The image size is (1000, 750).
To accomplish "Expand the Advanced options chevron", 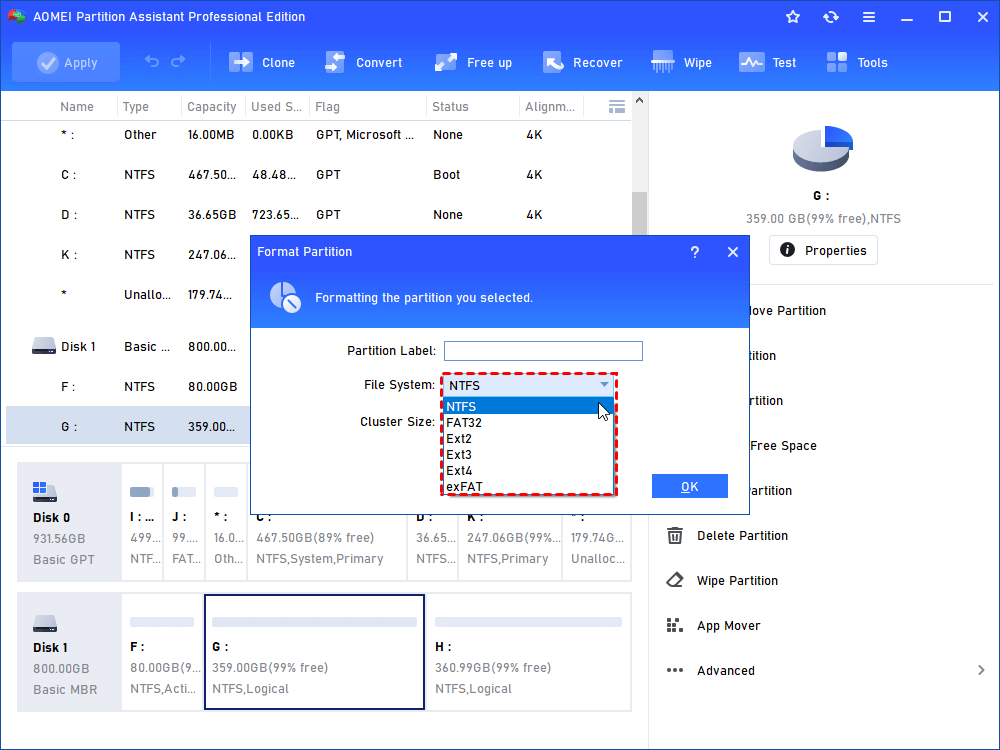I will (x=981, y=670).
